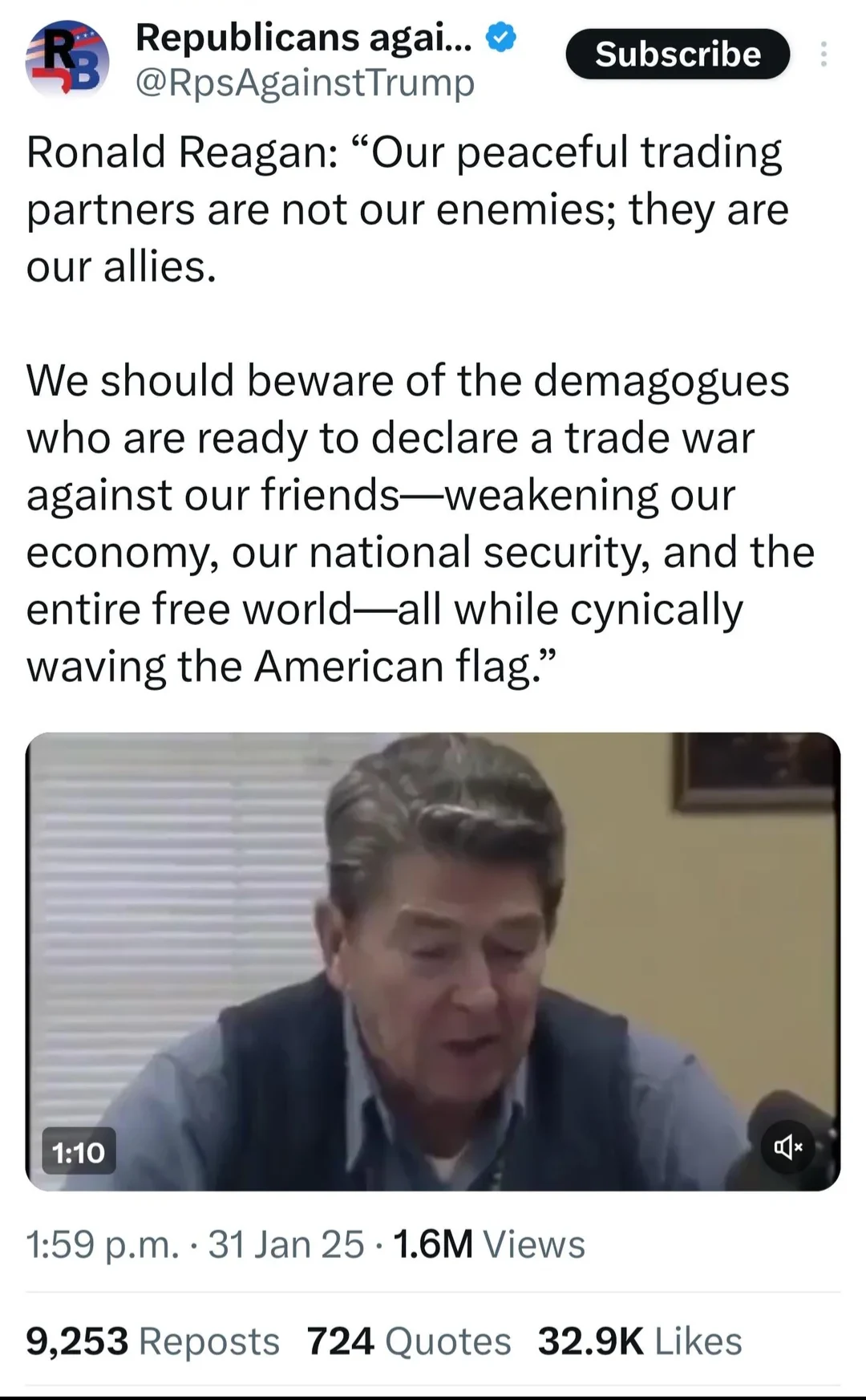Click the Reposts label text

(x=209, y=1341)
